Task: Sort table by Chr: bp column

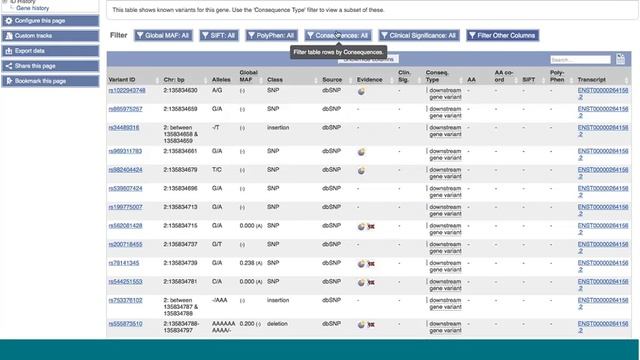Action: [174, 80]
